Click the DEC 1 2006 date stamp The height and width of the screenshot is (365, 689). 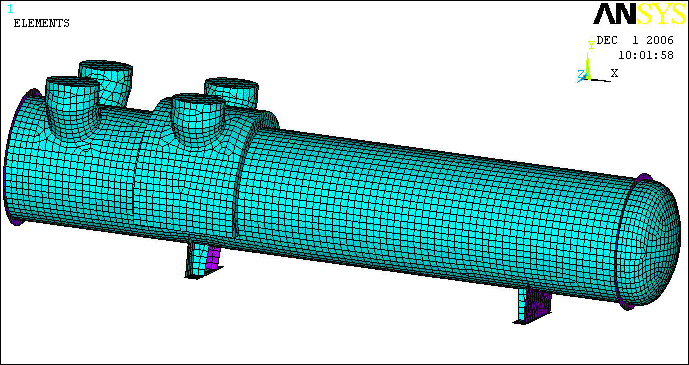click(635, 40)
